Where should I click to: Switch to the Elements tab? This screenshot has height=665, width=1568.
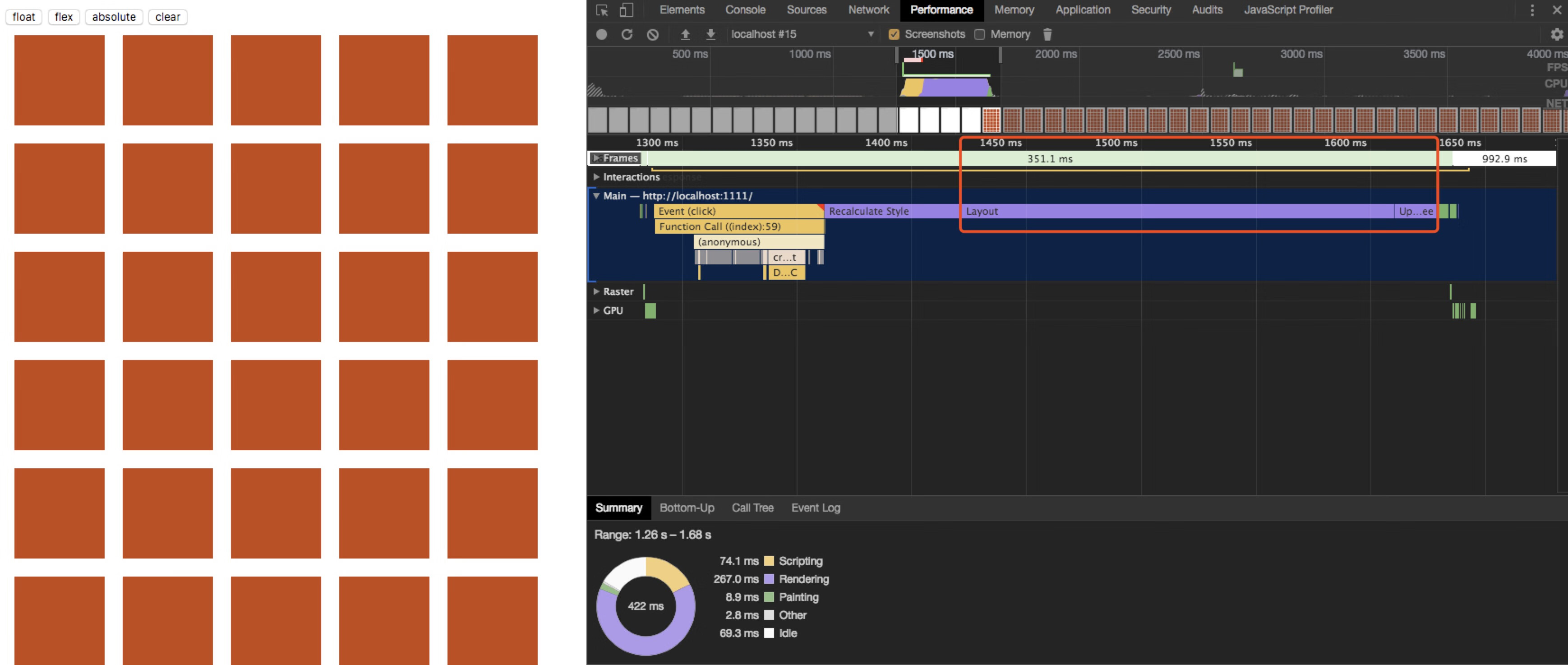coord(682,10)
